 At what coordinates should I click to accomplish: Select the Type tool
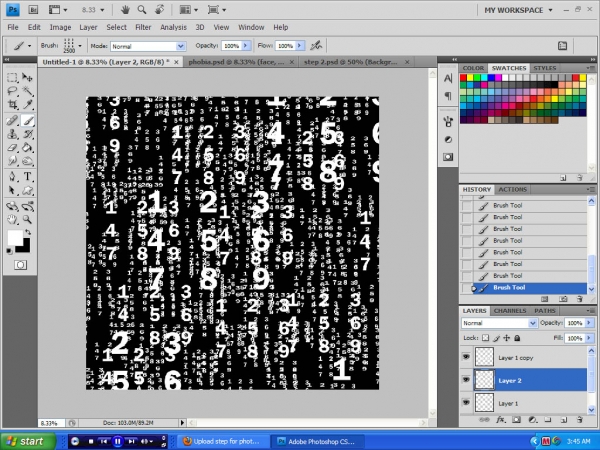pyautogui.click(x=28, y=176)
